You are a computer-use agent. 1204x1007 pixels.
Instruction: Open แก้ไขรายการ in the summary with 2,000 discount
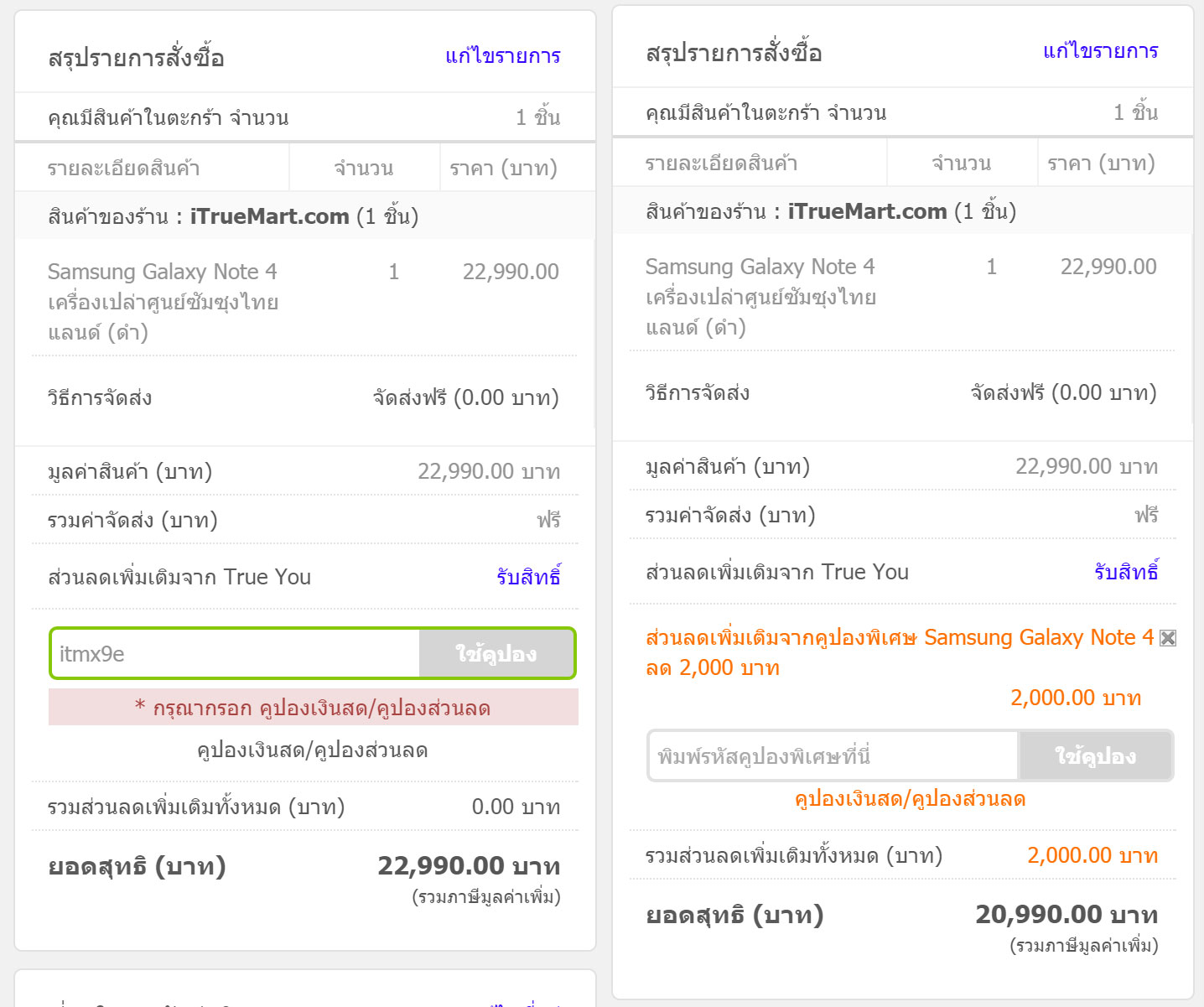tap(1100, 51)
